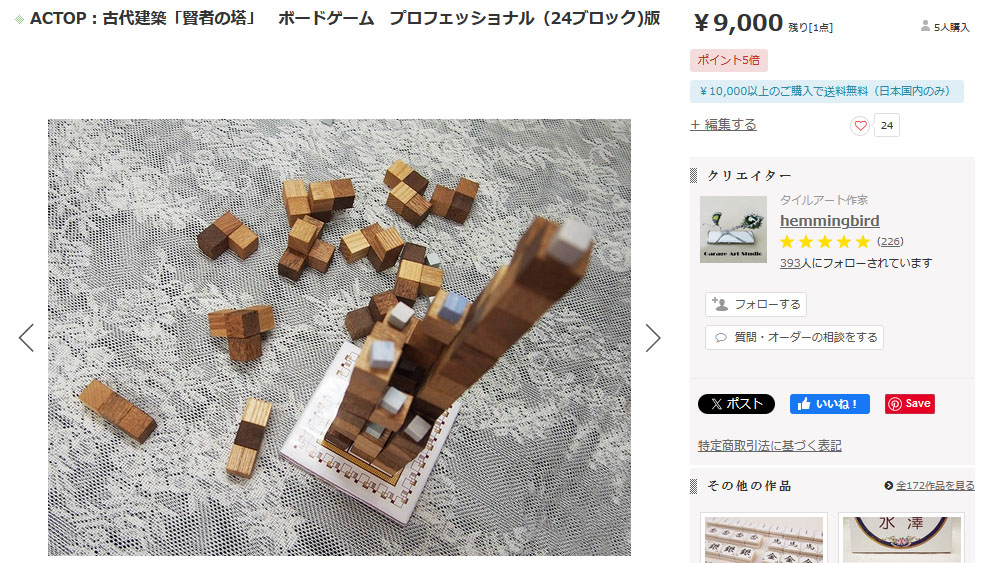Click the five-star rating icons
This screenshot has height=563, width=992.
(825, 242)
